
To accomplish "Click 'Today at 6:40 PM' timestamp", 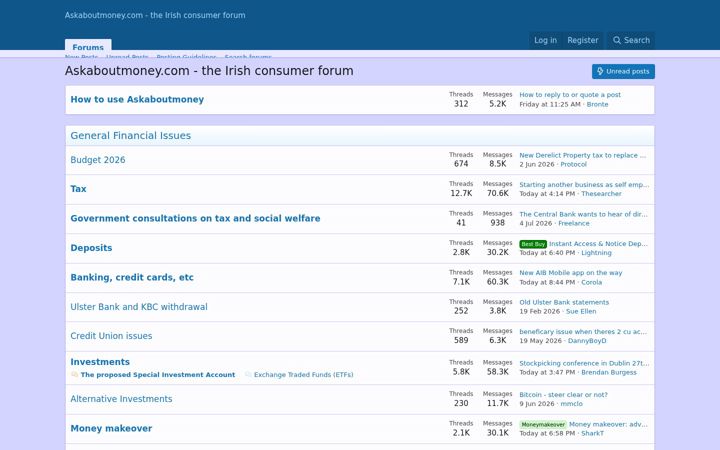I will point(547,253).
